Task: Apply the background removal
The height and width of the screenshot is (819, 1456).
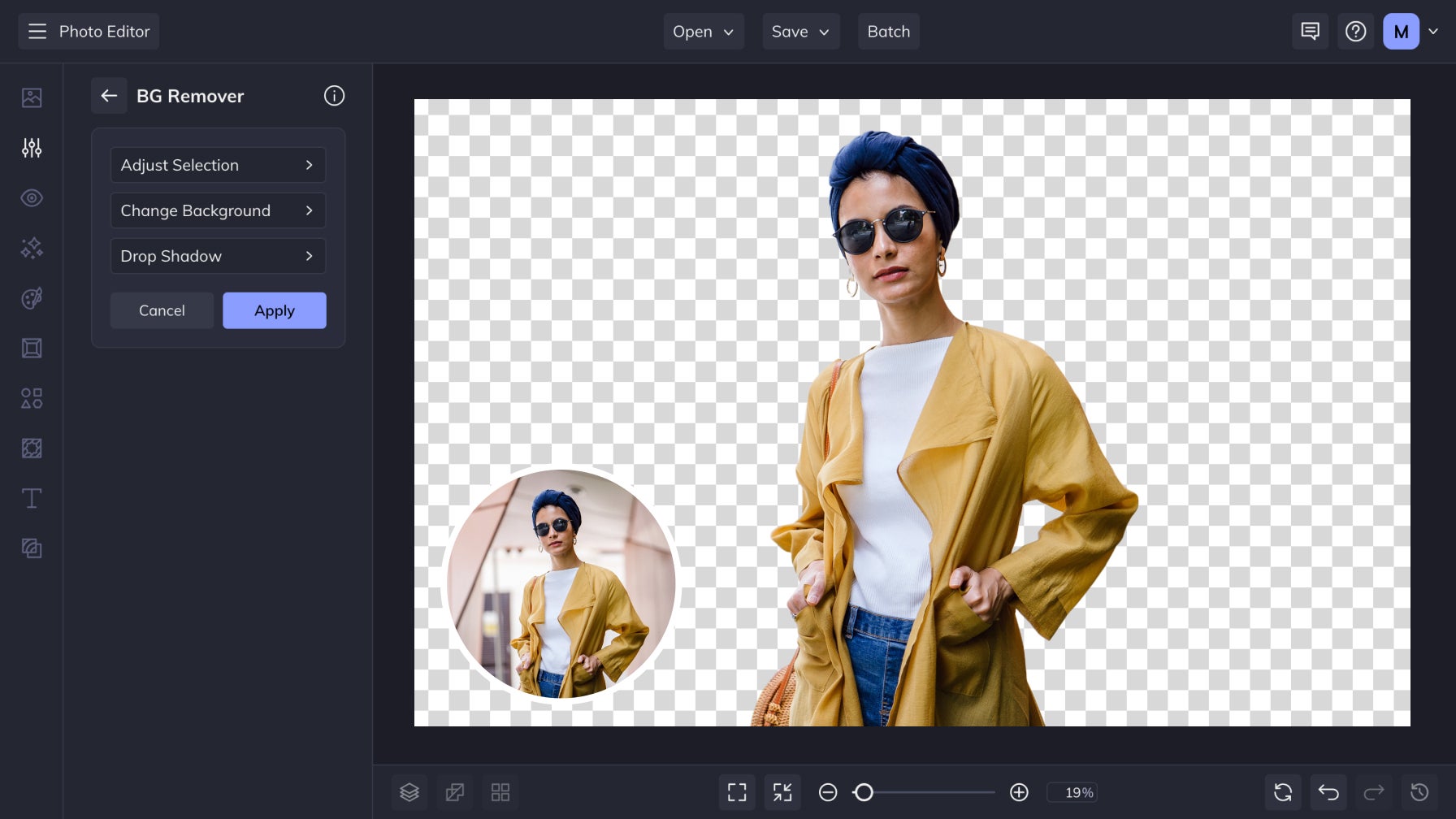Action: point(274,310)
